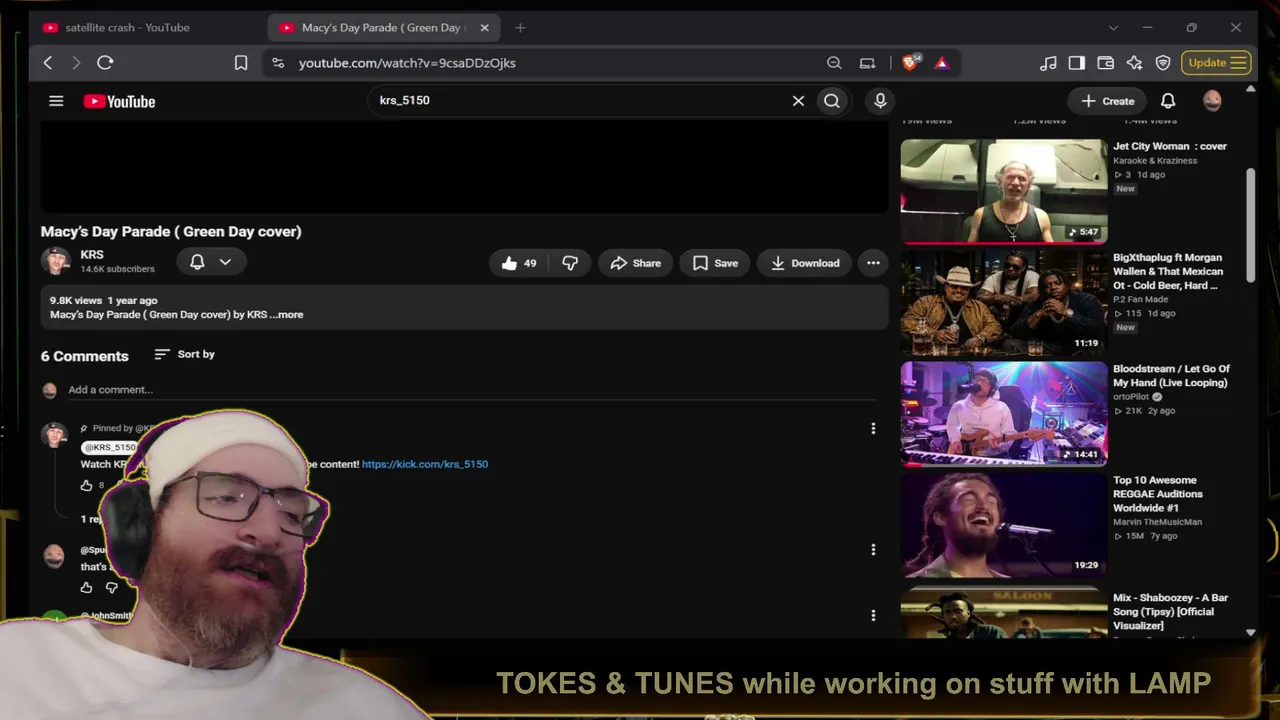Viewport: 1280px width, 720px height.
Task: Open the Brave Rewards triangle icon
Action: pyautogui.click(x=941, y=63)
